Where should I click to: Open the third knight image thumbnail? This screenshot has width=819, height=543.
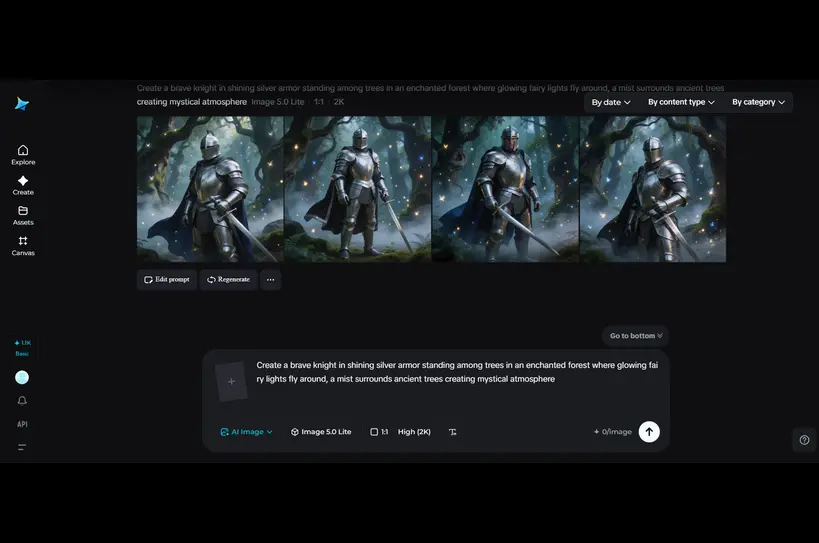click(506, 189)
